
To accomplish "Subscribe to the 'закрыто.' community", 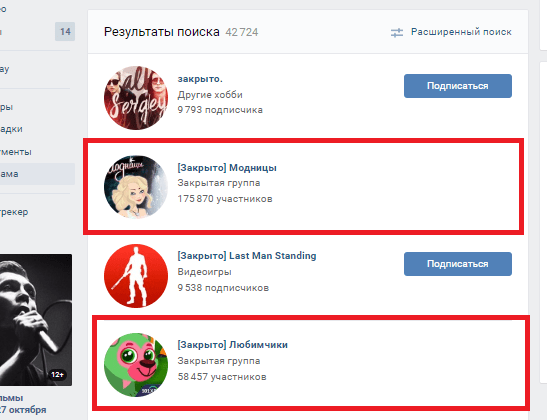I will point(458,86).
